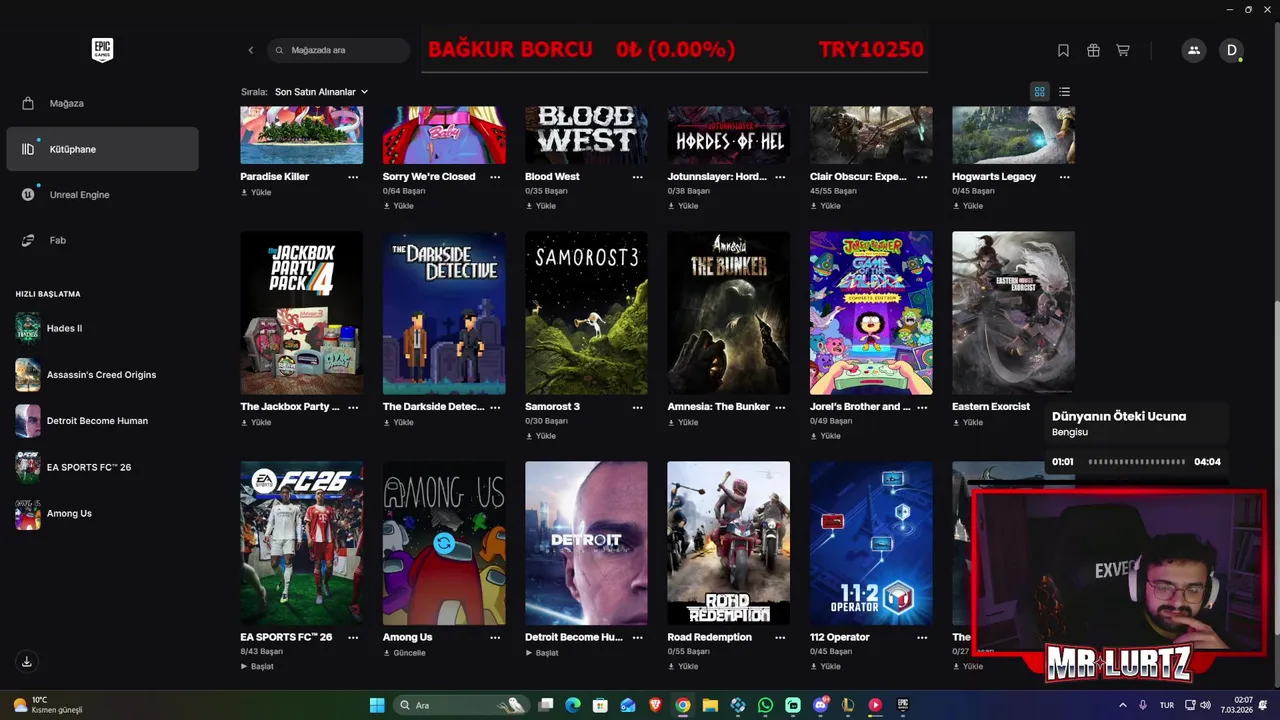Open the downloads icon in the sidebar
Viewport: 1280px width, 720px height.
(27, 661)
